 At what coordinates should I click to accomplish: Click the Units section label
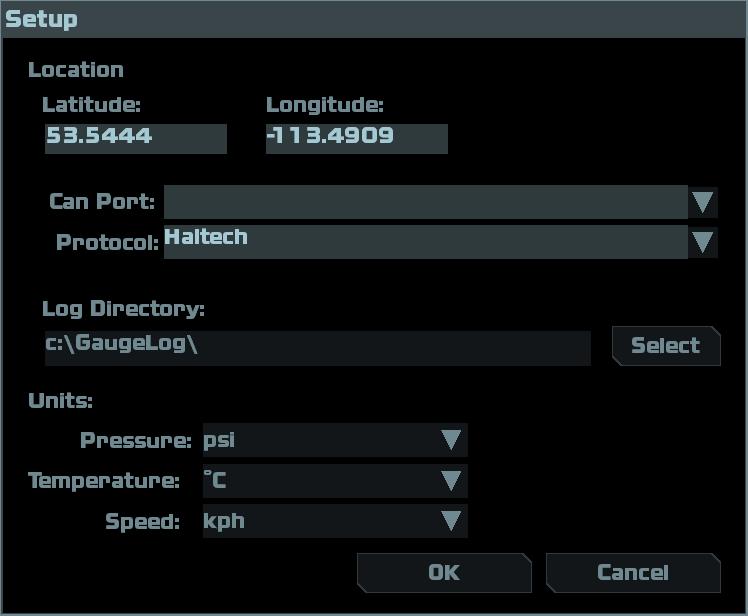click(x=60, y=401)
